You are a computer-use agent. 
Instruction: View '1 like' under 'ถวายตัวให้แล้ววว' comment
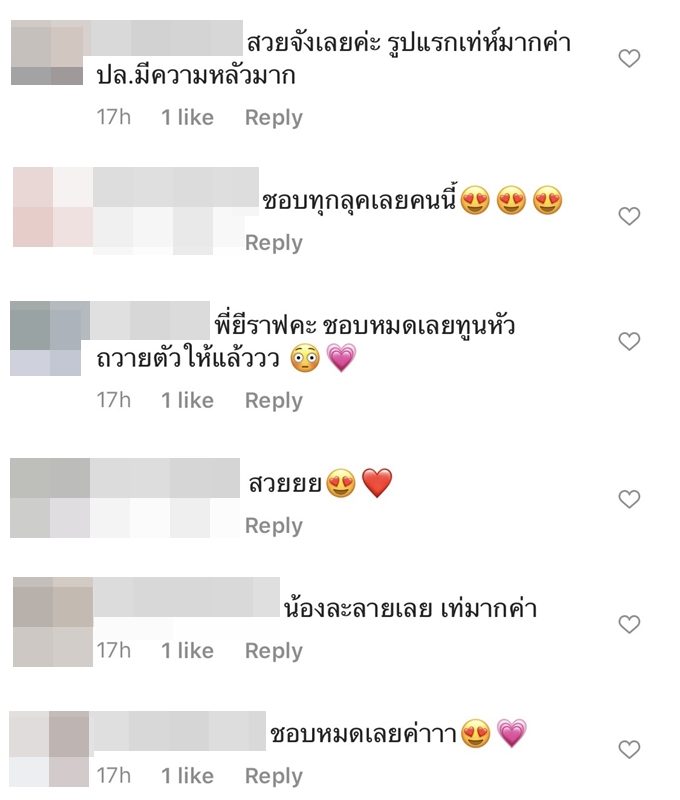pyautogui.click(x=188, y=401)
